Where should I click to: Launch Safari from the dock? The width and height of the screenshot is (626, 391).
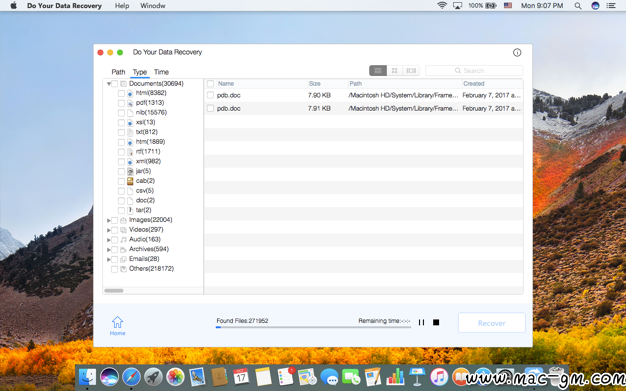[131, 377]
